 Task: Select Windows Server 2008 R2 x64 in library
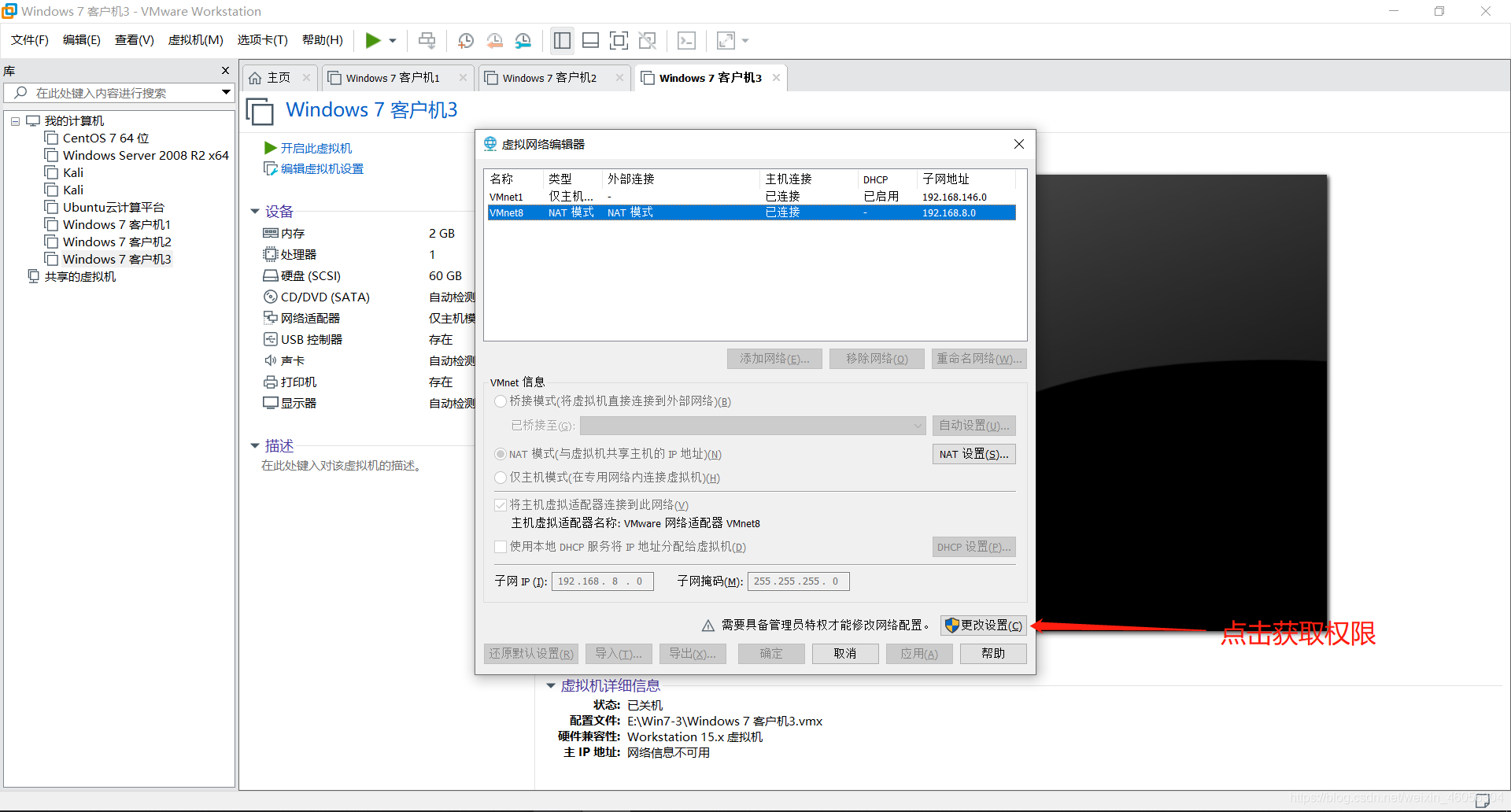coord(146,156)
